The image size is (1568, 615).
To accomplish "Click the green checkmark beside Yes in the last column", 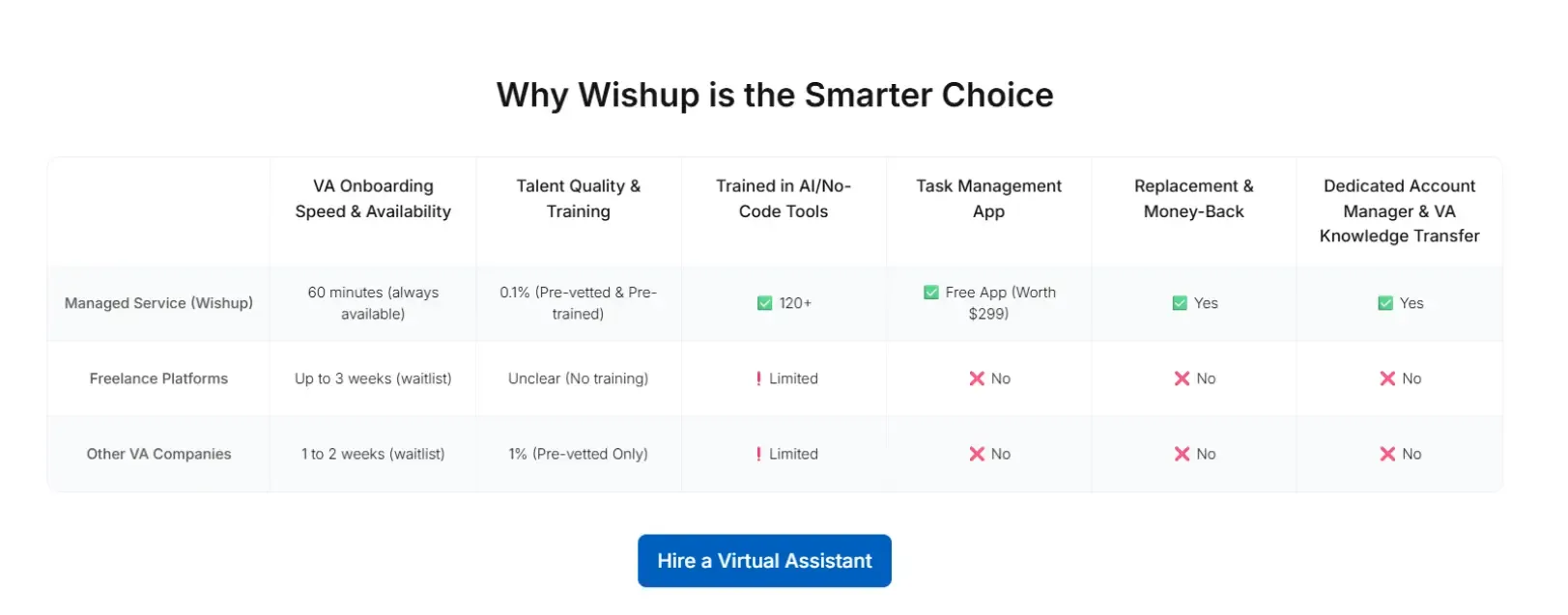I will (x=1384, y=302).
